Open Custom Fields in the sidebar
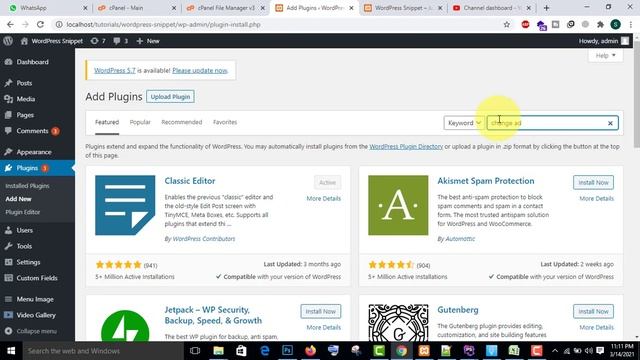The image size is (640, 360). click(x=37, y=278)
